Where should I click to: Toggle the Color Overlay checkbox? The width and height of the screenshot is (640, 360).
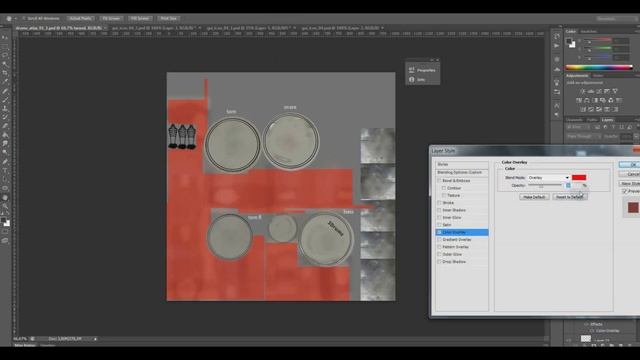(439, 232)
